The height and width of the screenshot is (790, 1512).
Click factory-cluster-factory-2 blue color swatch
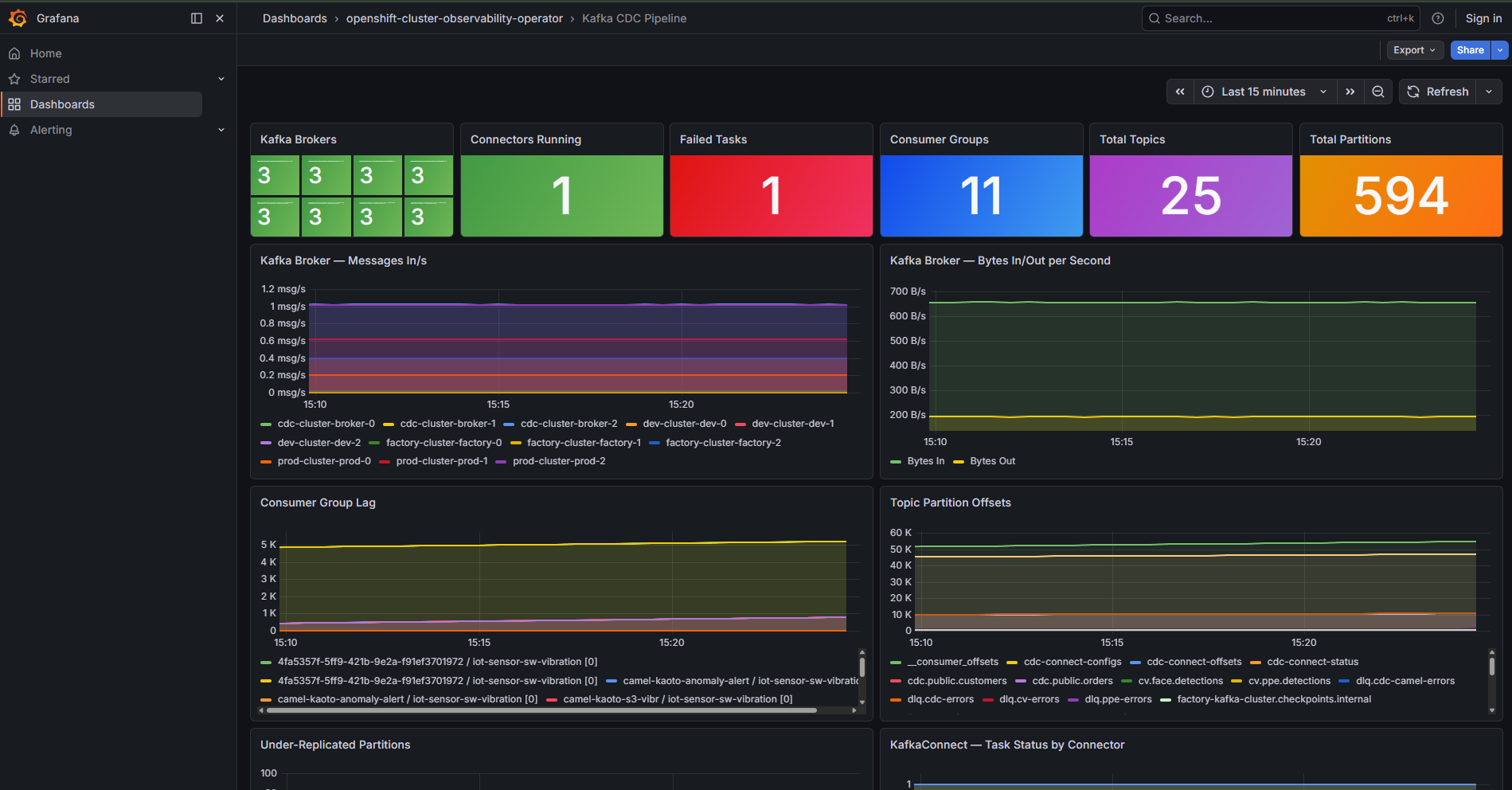(654, 443)
